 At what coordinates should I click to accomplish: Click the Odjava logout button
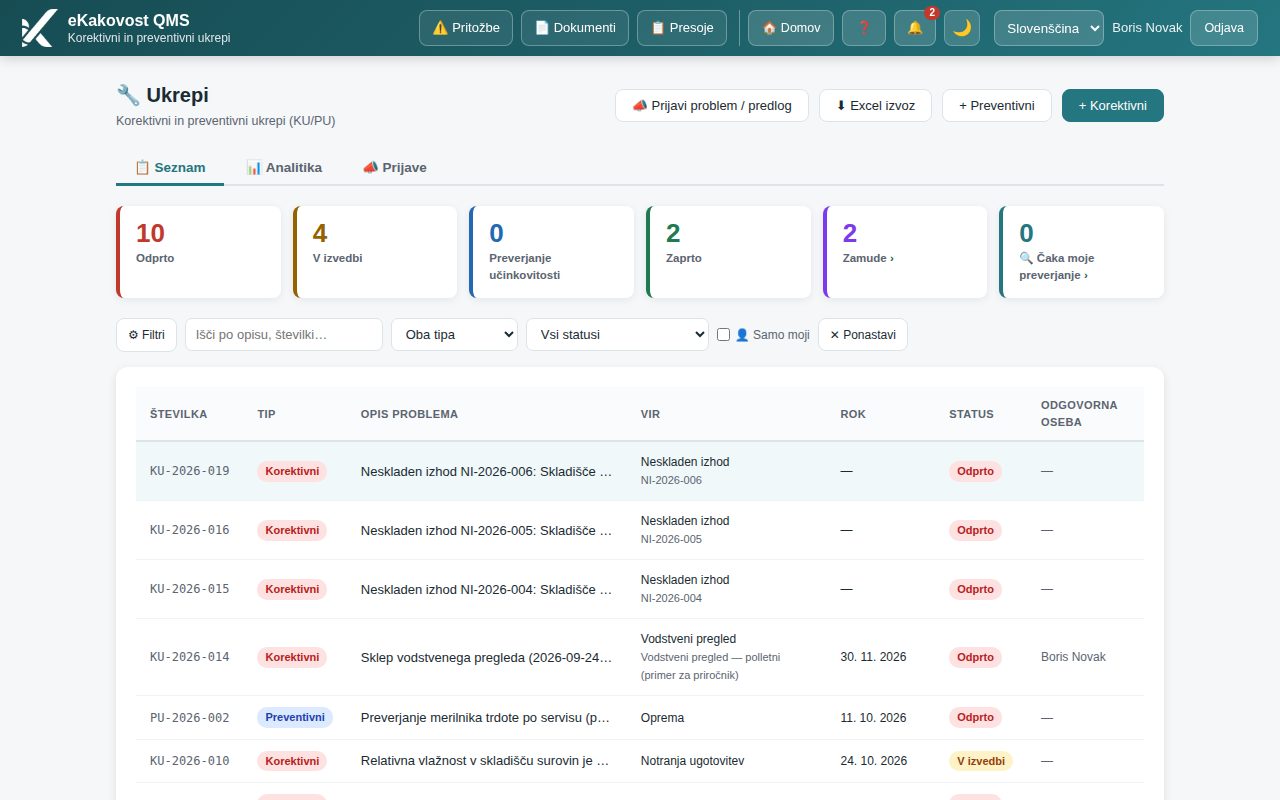click(x=1224, y=28)
